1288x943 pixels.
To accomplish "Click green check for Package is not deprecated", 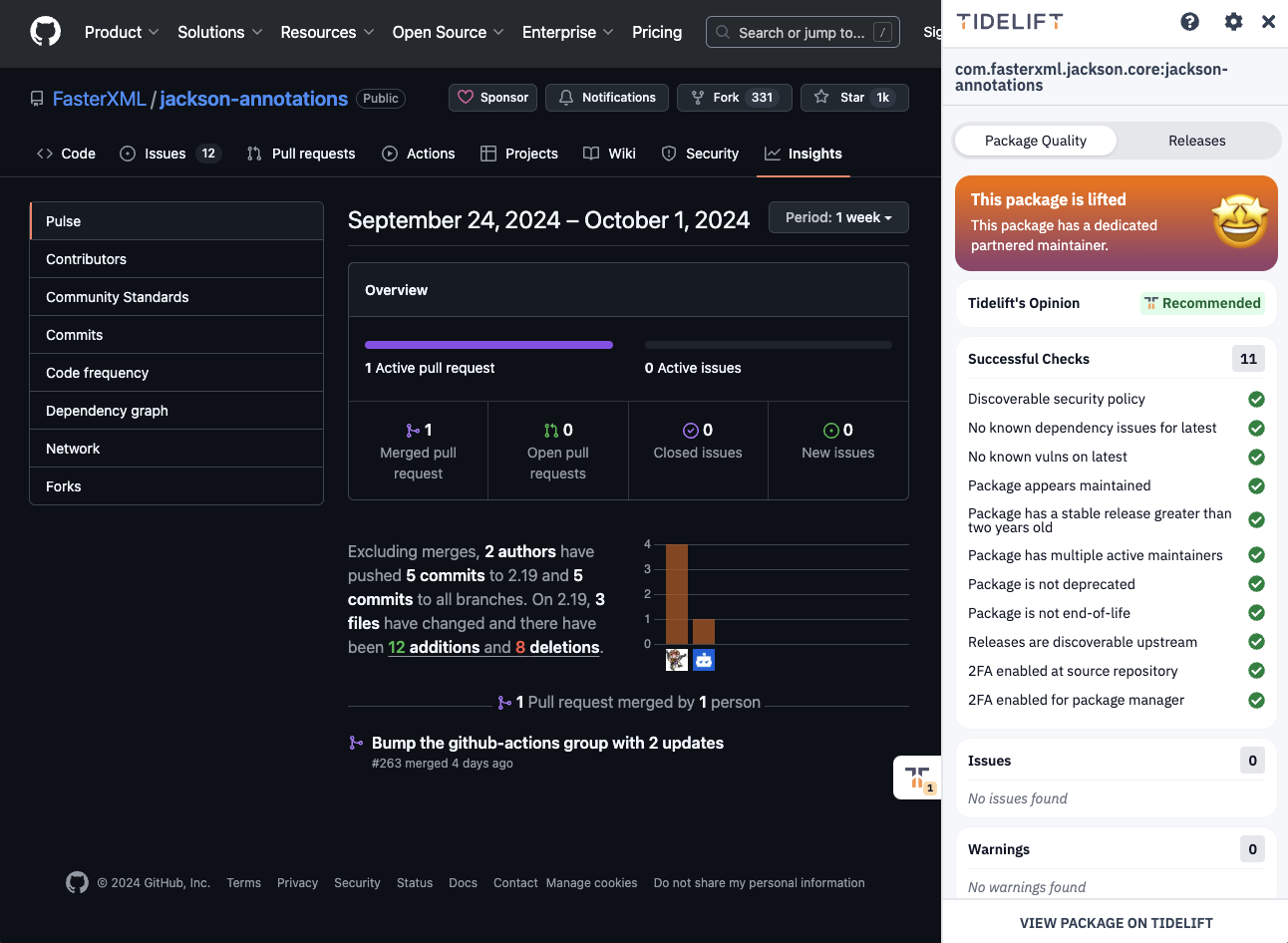I will pyautogui.click(x=1256, y=584).
